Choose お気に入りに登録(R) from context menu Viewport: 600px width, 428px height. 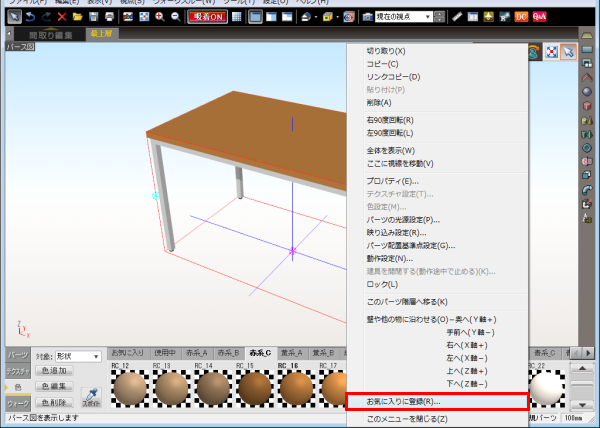435,401
